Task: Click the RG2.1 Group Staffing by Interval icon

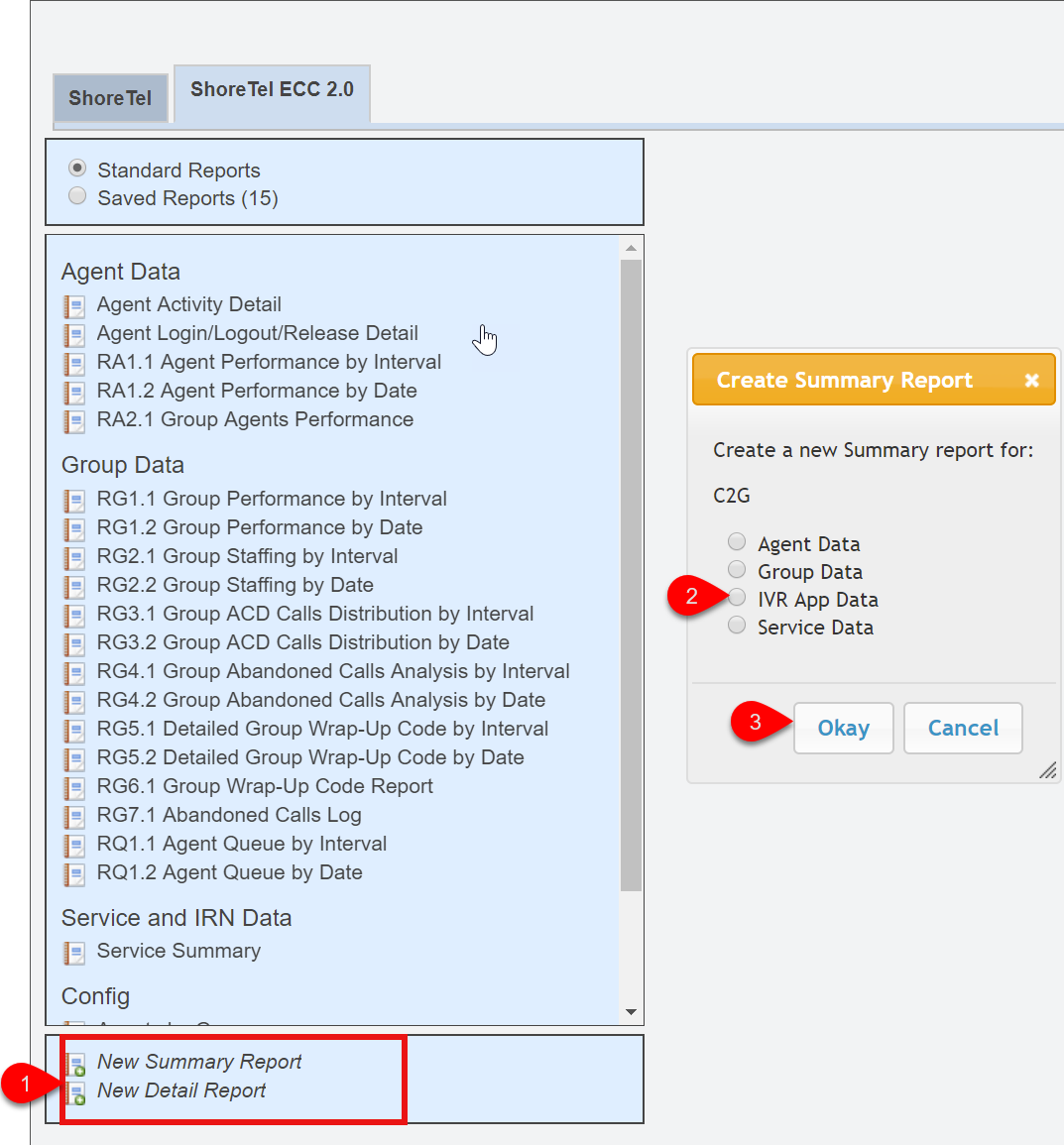Action: [74, 557]
